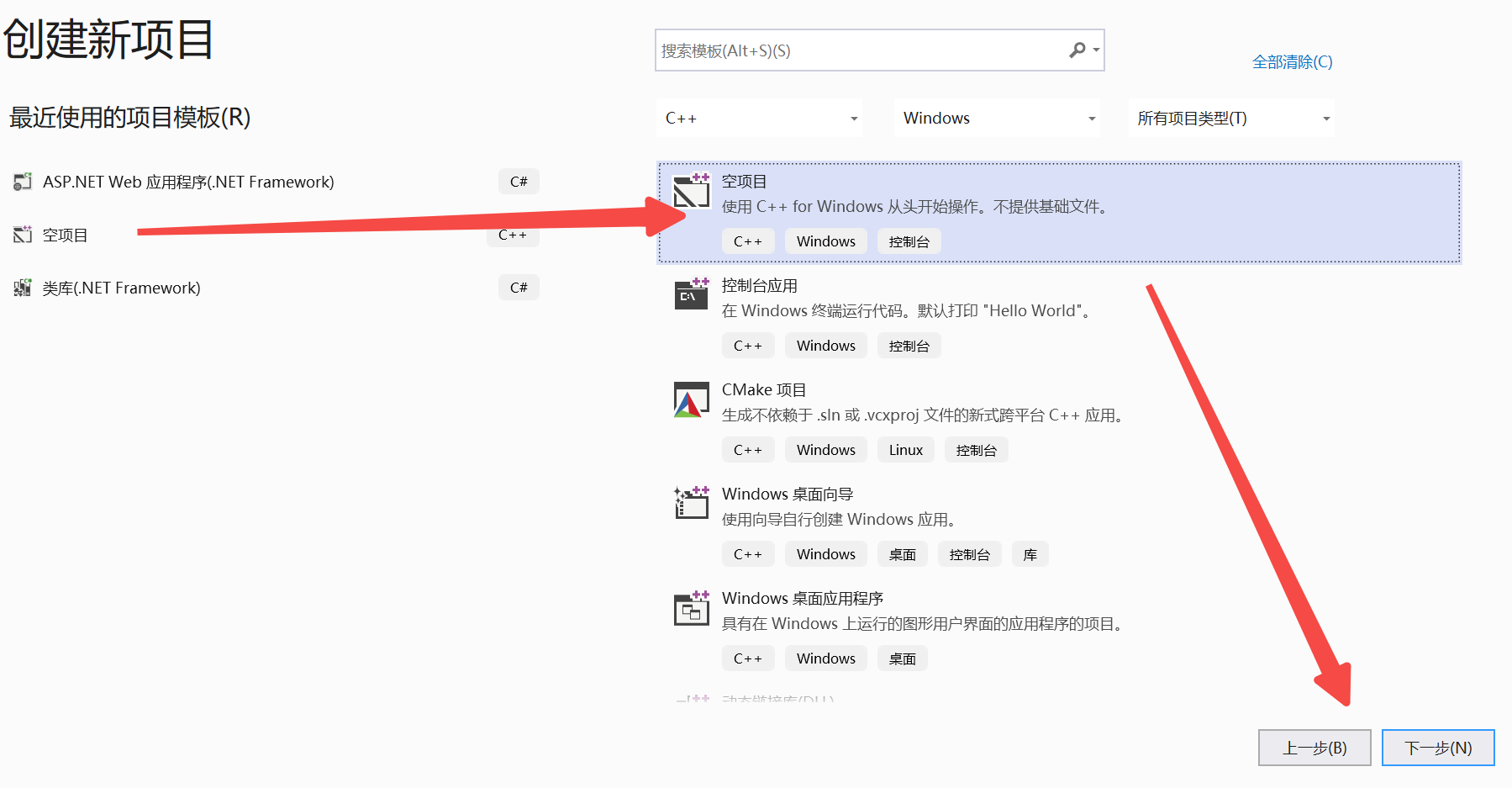Image resolution: width=1512 pixels, height=788 pixels.
Task: Click the Windows tag under 空项目 template
Action: click(826, 241)
